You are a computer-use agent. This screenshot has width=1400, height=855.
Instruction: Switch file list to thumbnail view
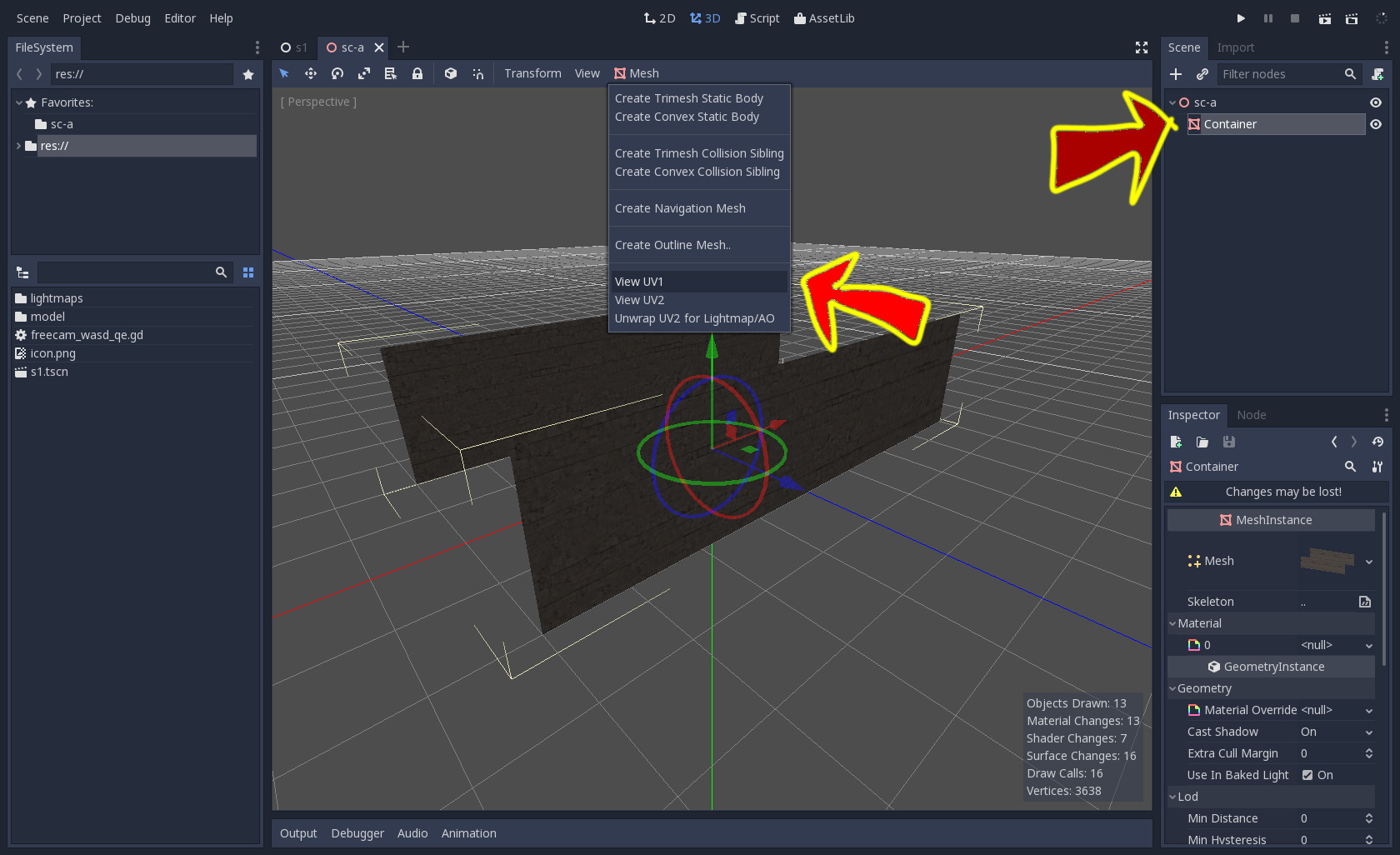[247, 272]
